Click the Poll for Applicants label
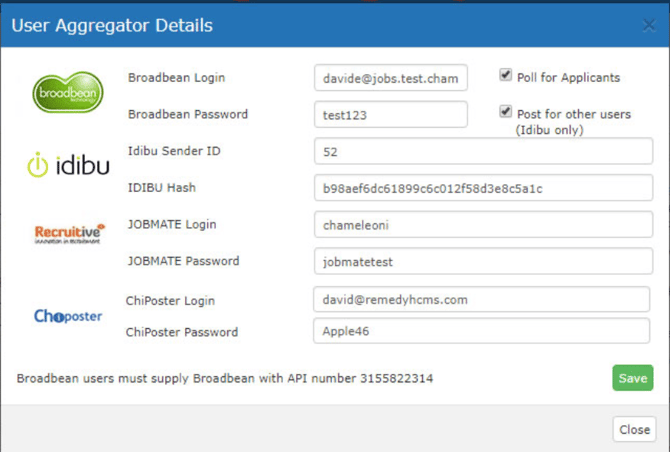 click(x=568, y=78)
